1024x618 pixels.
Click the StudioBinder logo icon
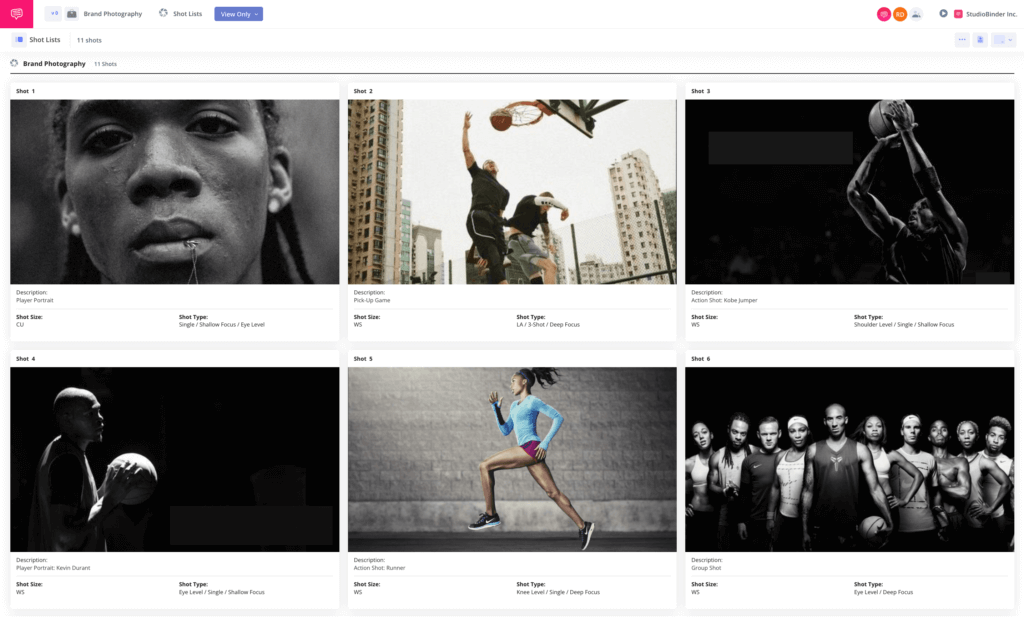point(15,14)
